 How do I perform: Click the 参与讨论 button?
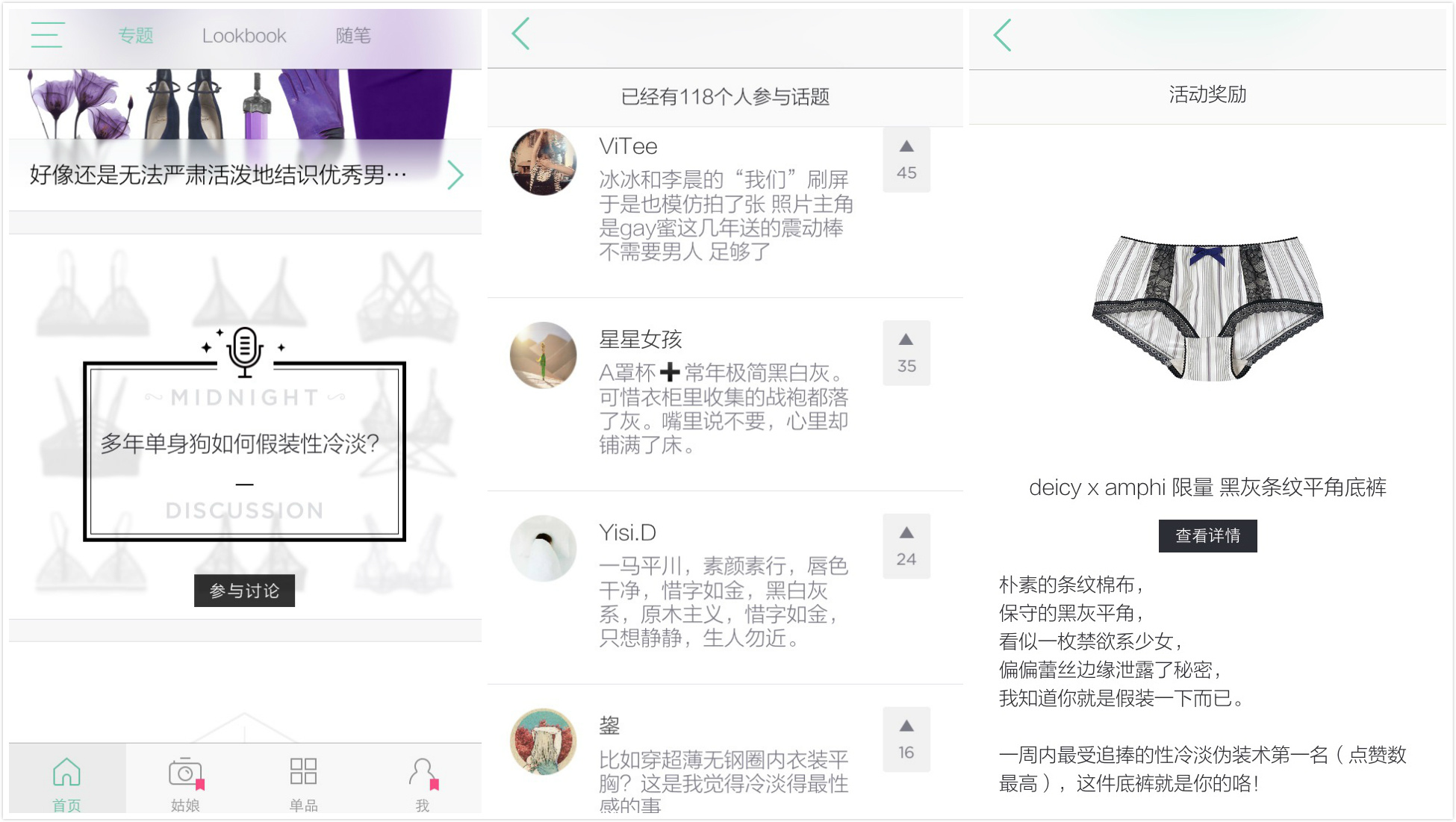pos(244,591)
